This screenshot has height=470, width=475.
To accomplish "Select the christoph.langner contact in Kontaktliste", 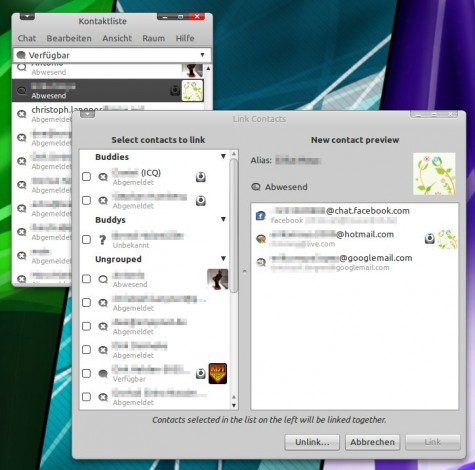I will pos(108,114).
